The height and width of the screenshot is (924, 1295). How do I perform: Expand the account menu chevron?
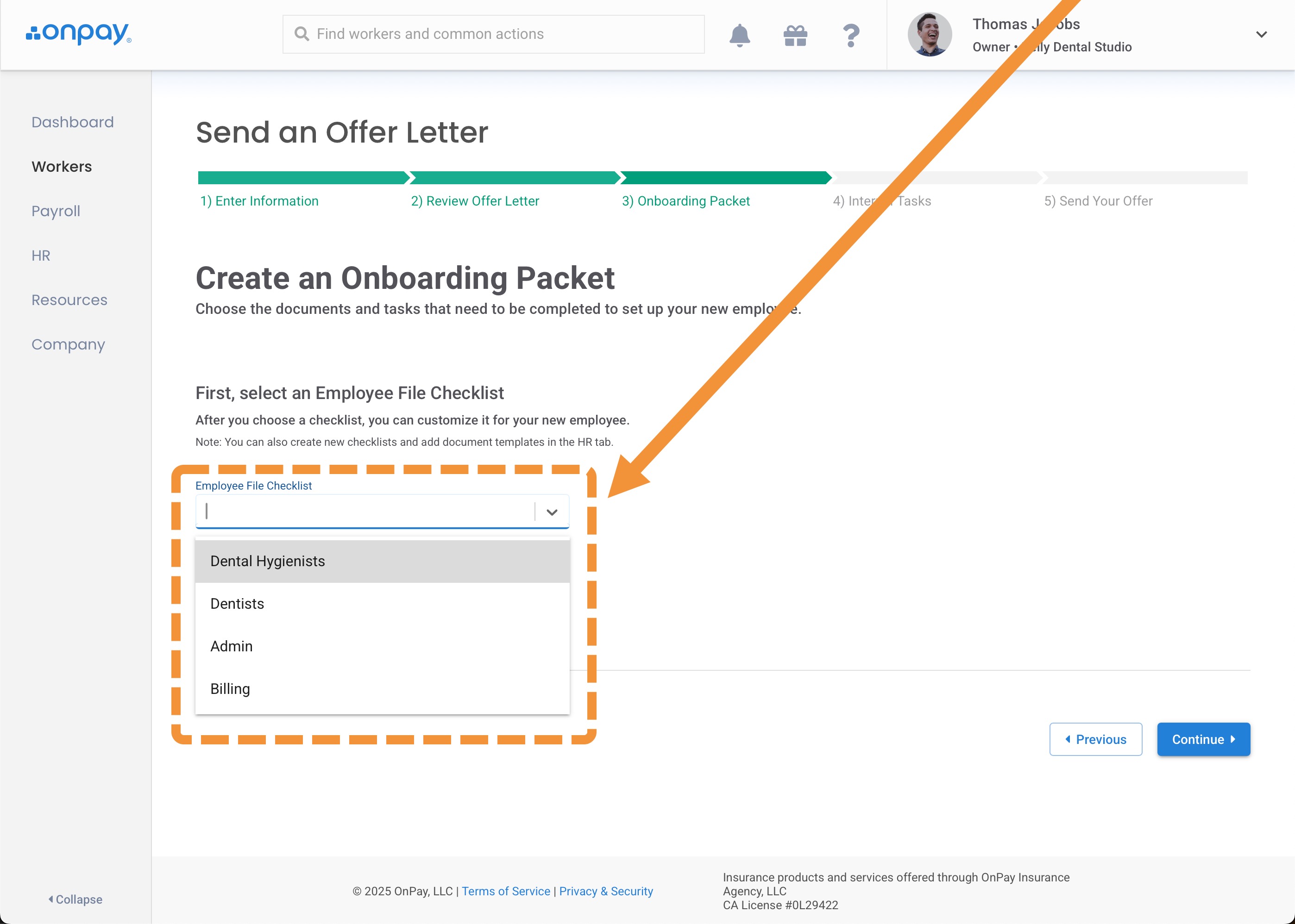[x=1261, y=35]
